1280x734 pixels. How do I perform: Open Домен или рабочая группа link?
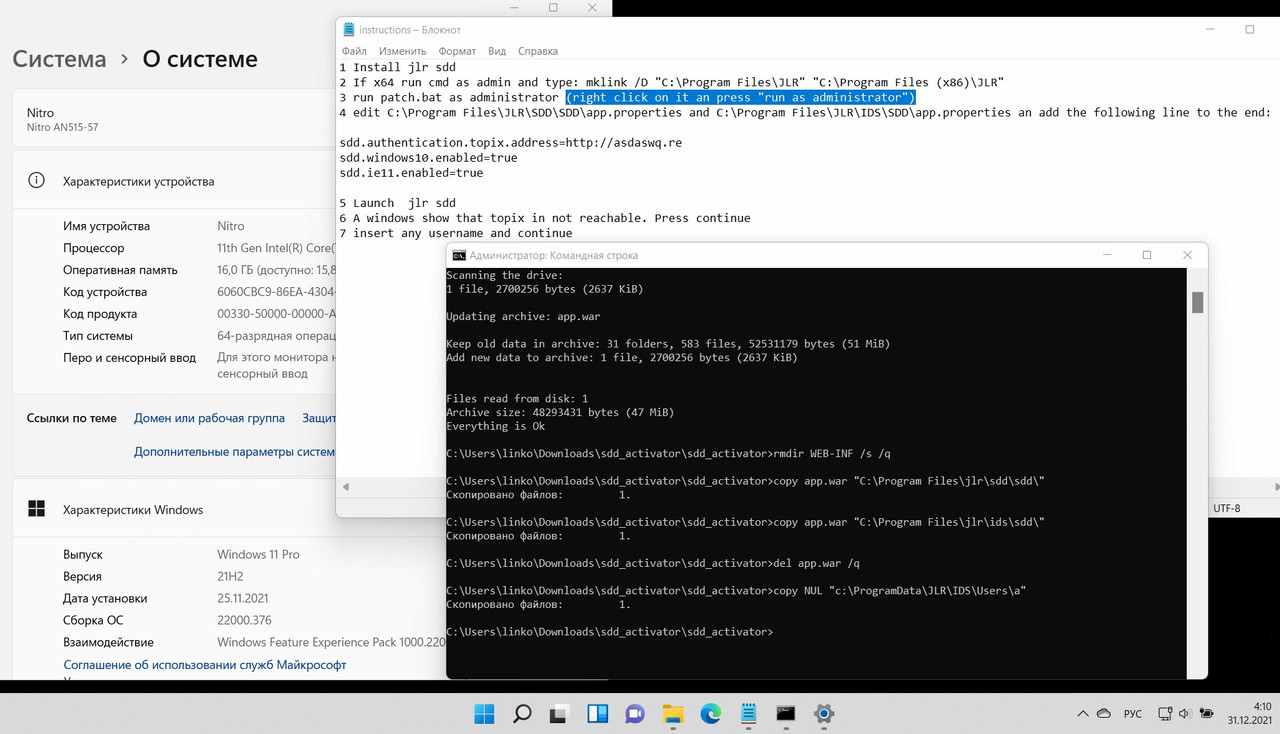209,418
